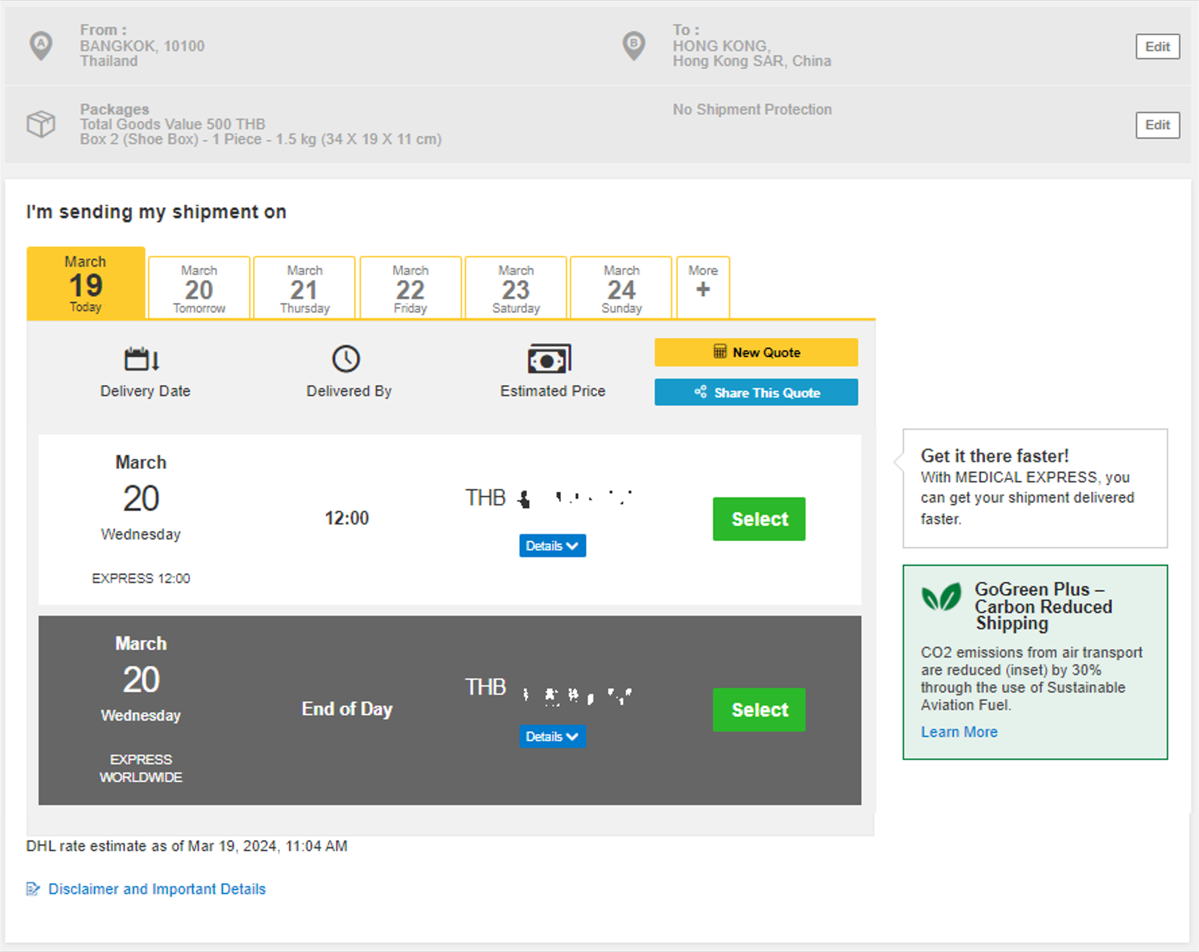
Task: Click the Delivery Date calendar icon
Action: (141, 359)
